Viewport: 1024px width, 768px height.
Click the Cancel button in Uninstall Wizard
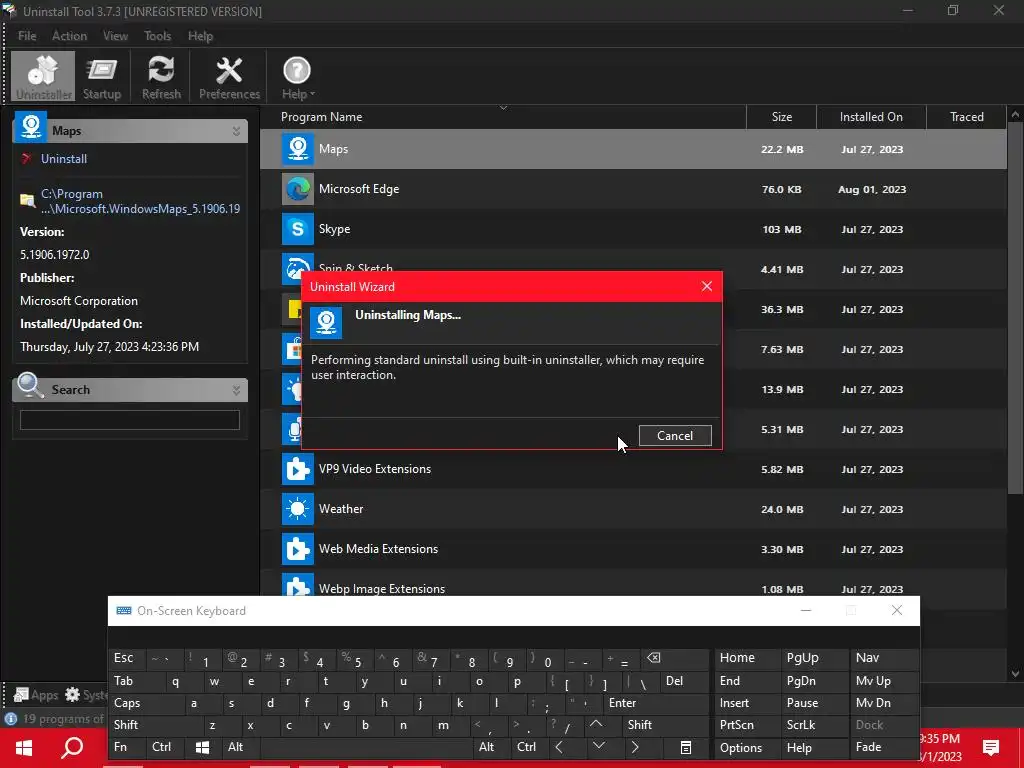(675, 436)
